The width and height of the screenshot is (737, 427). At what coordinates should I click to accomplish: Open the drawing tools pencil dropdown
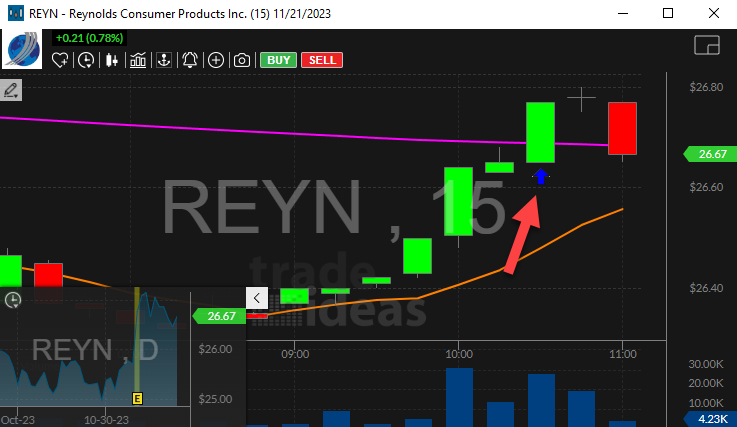(x=12, y=91)
